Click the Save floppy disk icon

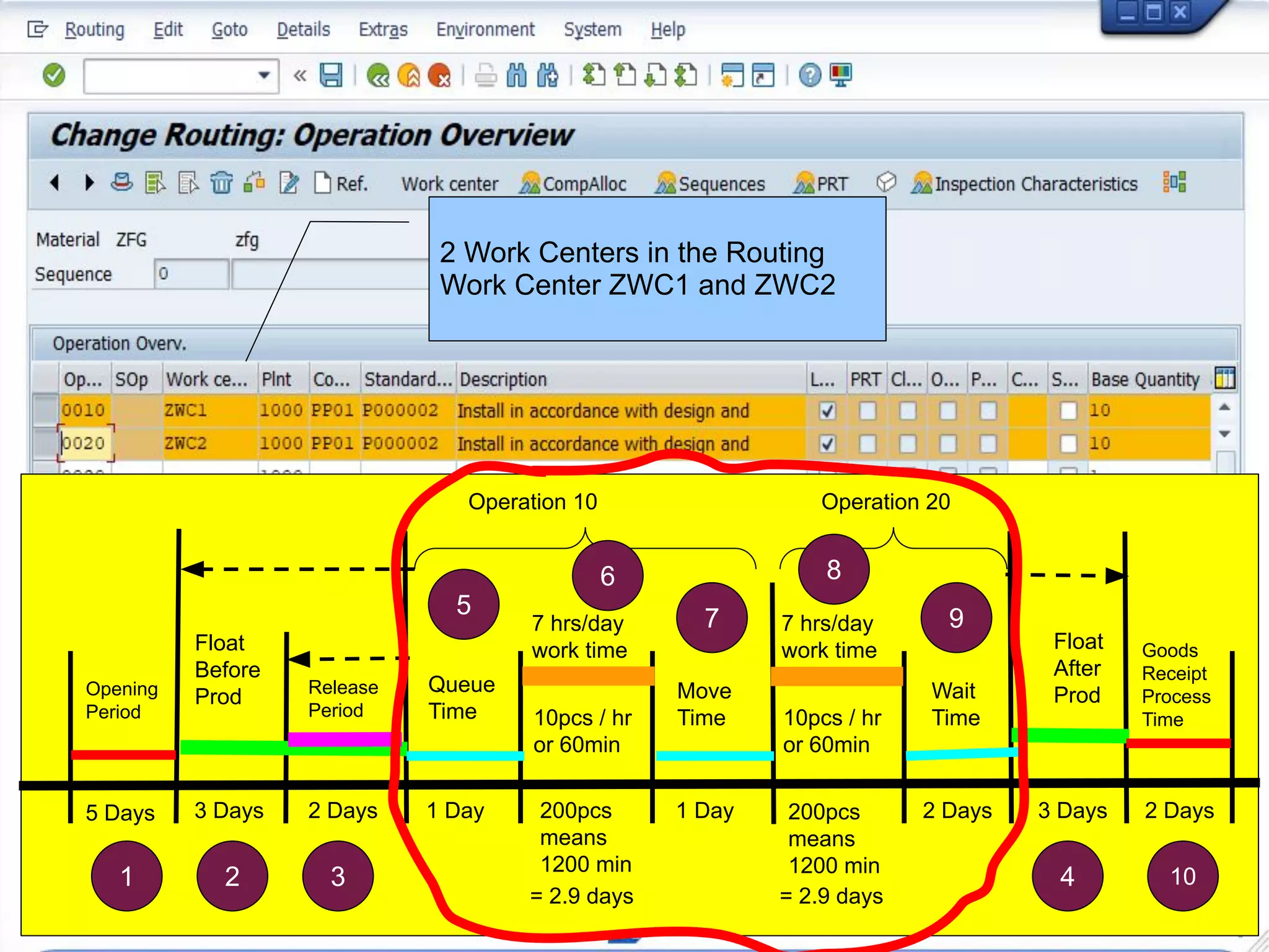[x=331, y=76]
